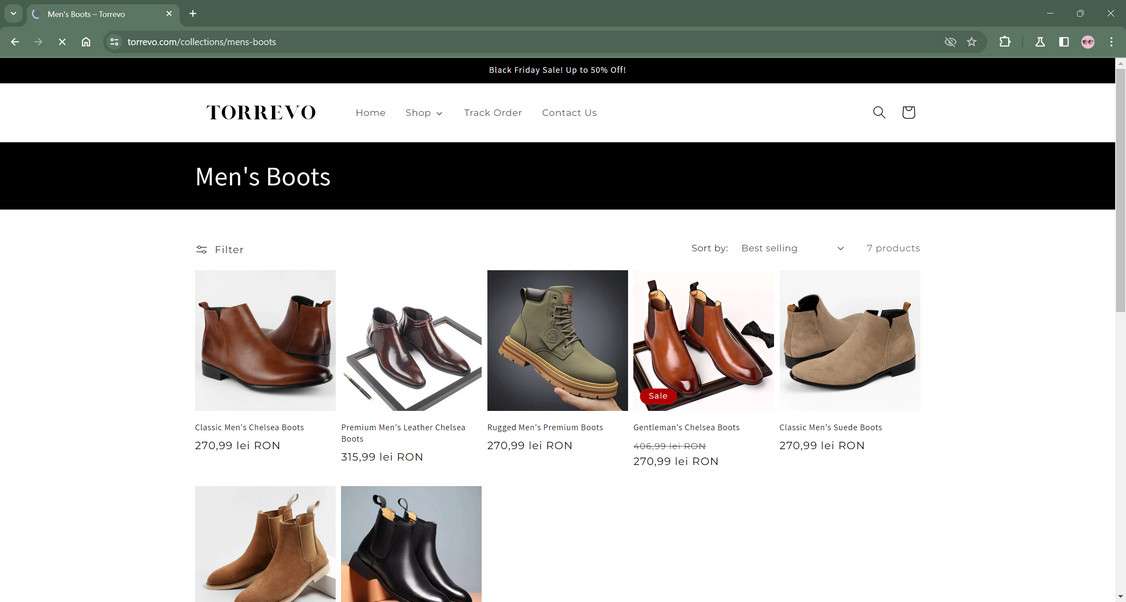Open a new browser tab

point(191,14)
